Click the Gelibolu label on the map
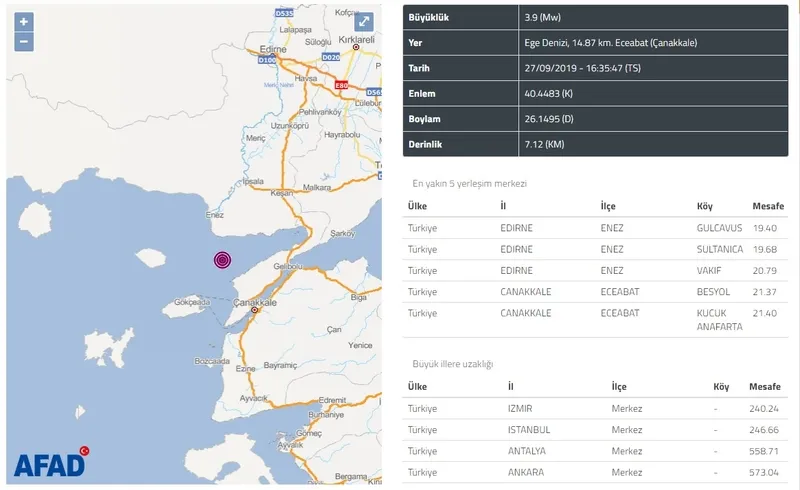The height and width of the screenshot is (490, 800). 288,266
